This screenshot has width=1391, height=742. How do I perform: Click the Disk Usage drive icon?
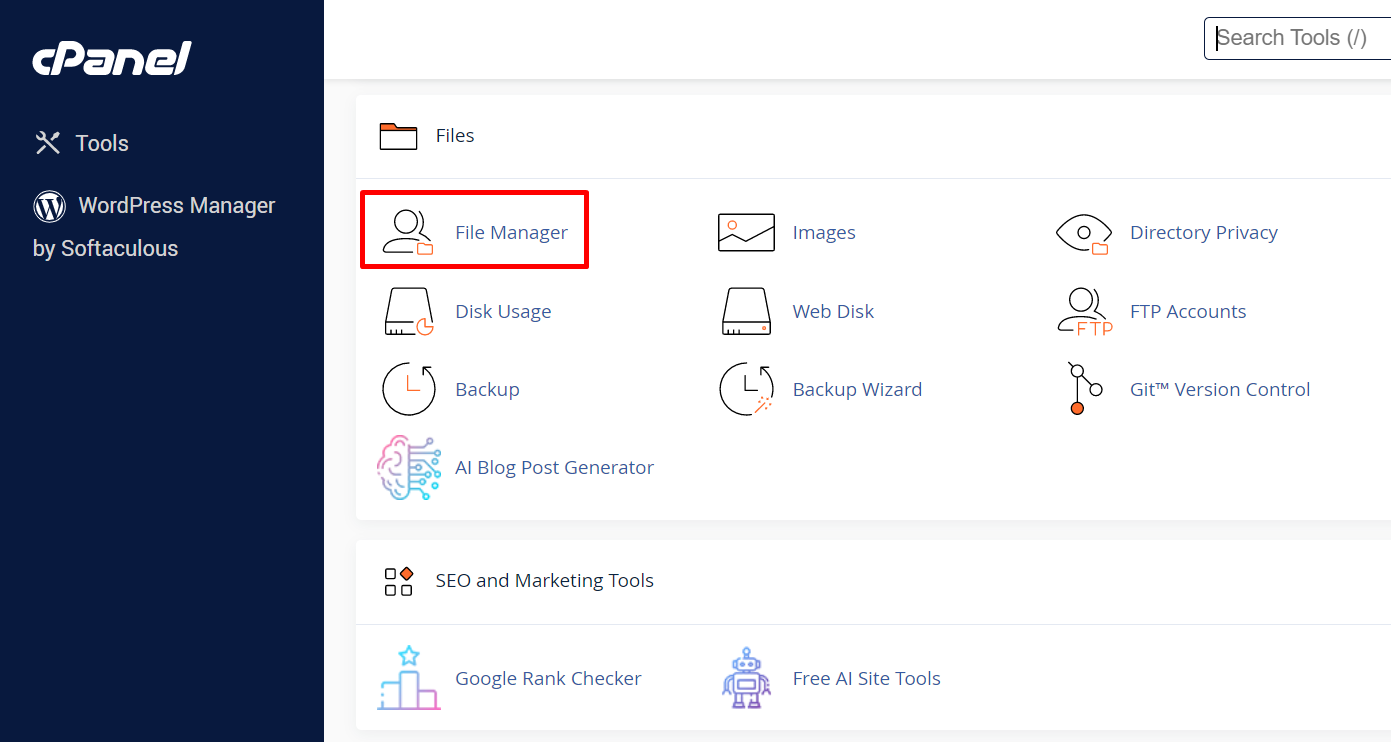click(x=408, y=311)
